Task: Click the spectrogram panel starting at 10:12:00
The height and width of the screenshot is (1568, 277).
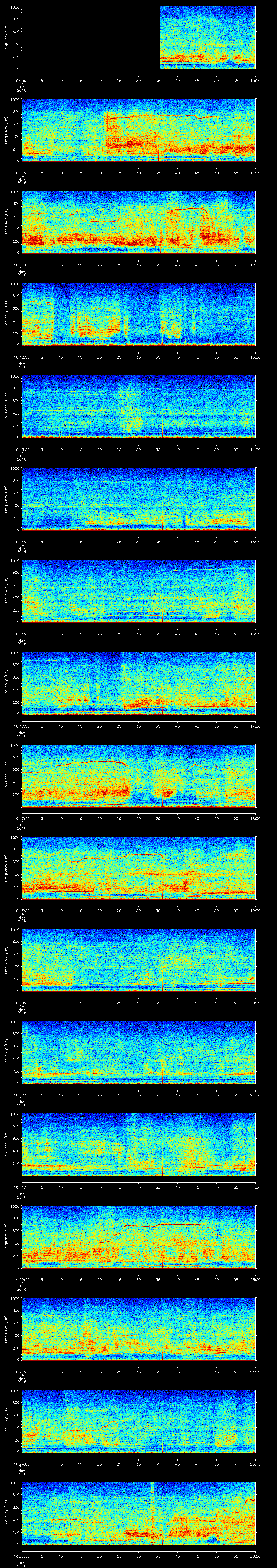Action: tap(139, 315)
